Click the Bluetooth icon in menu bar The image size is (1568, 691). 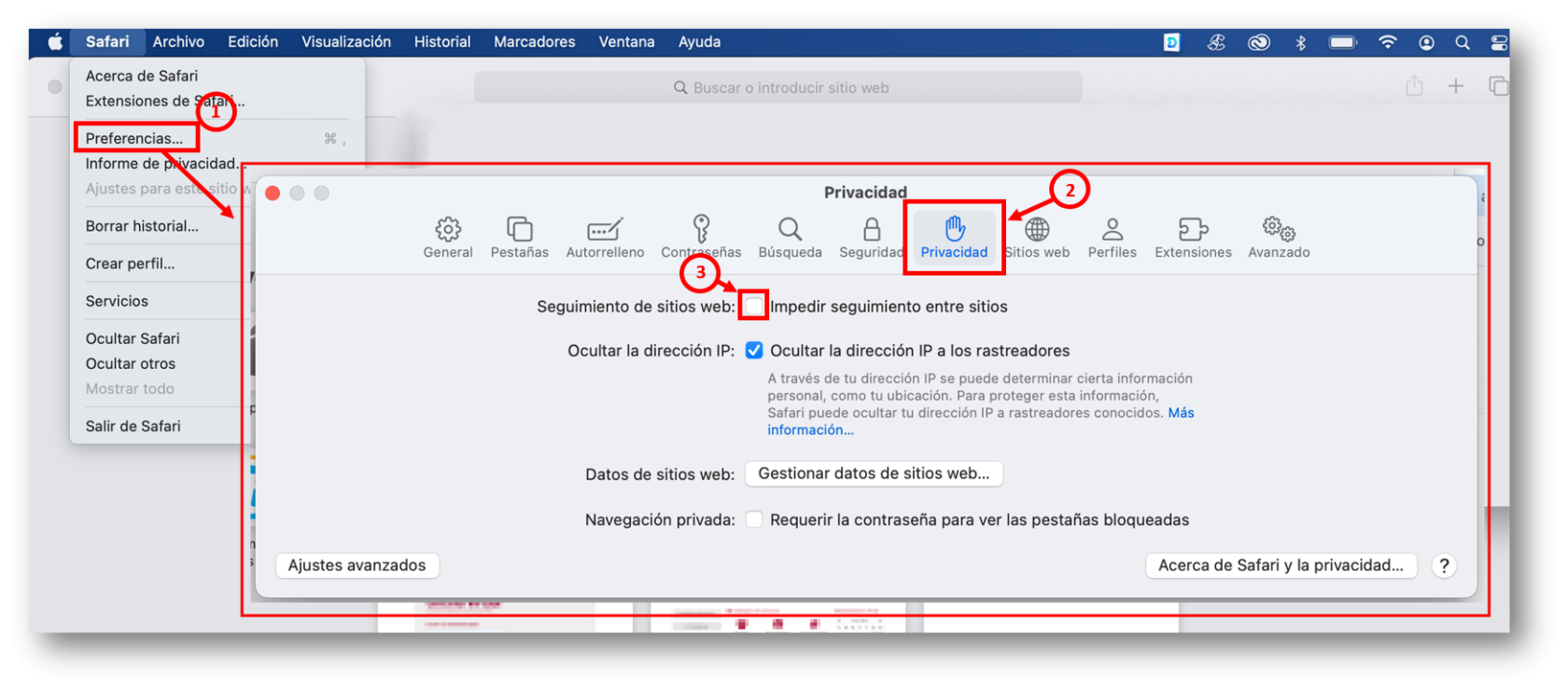point(1300,42)
